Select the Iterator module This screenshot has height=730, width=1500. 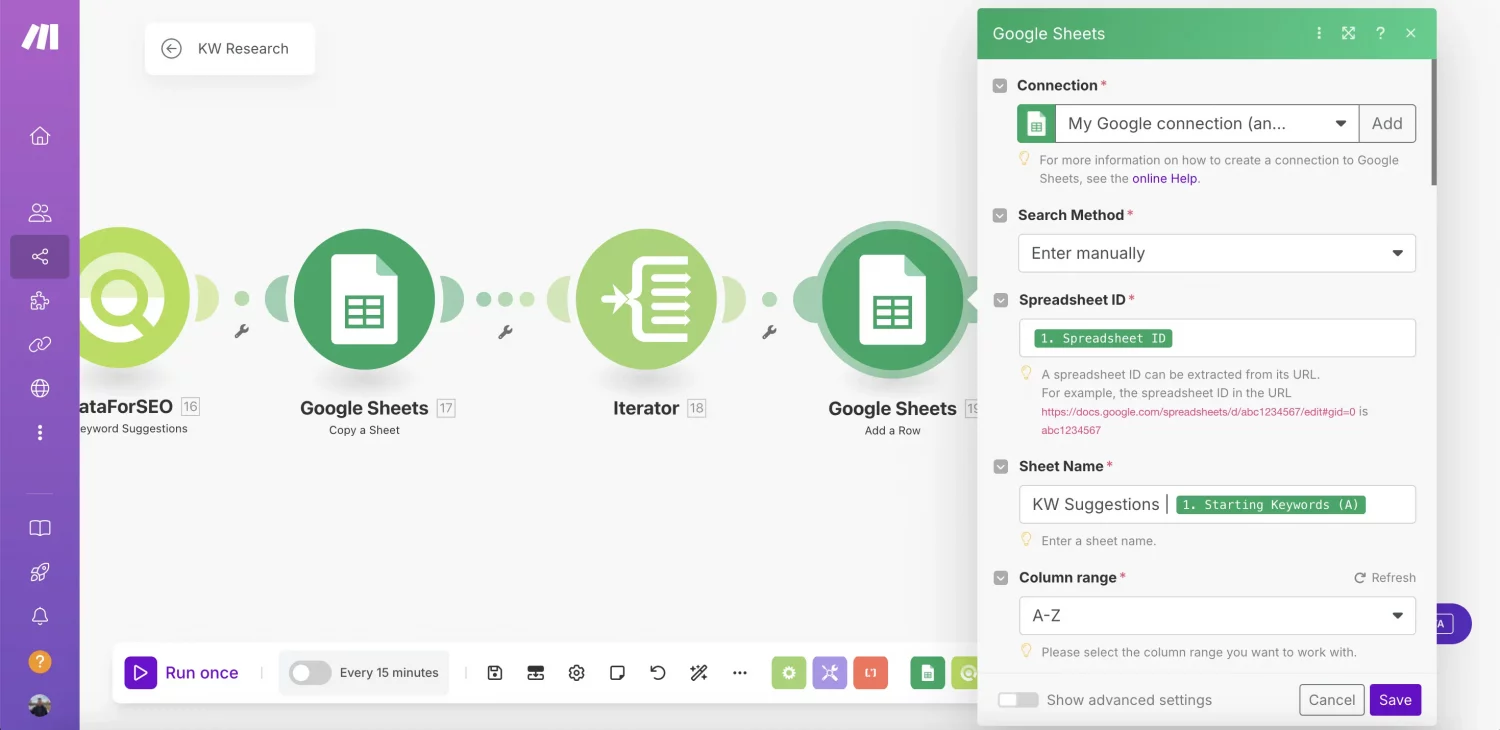point(646,298)
